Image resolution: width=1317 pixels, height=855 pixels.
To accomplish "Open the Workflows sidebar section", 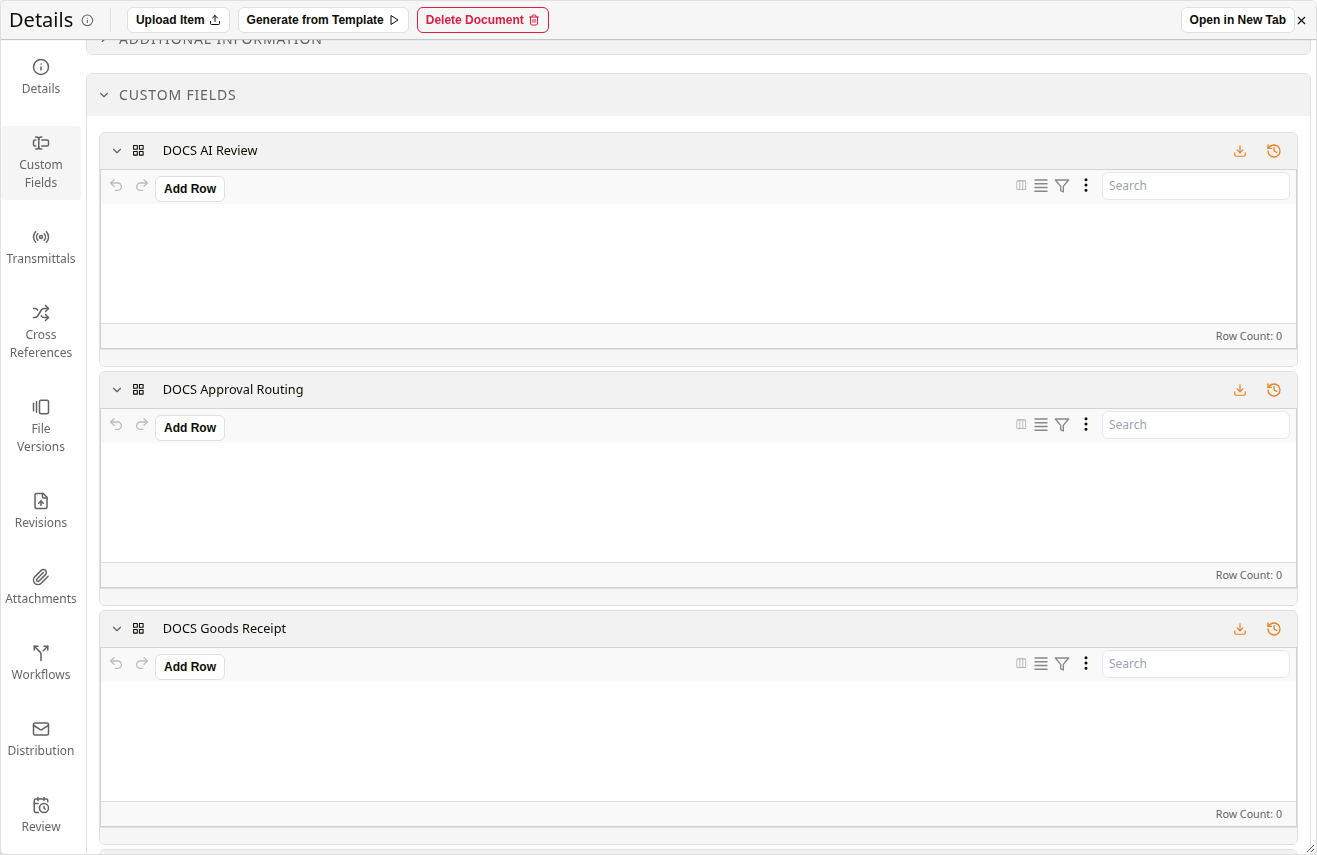I will point(41,663).
